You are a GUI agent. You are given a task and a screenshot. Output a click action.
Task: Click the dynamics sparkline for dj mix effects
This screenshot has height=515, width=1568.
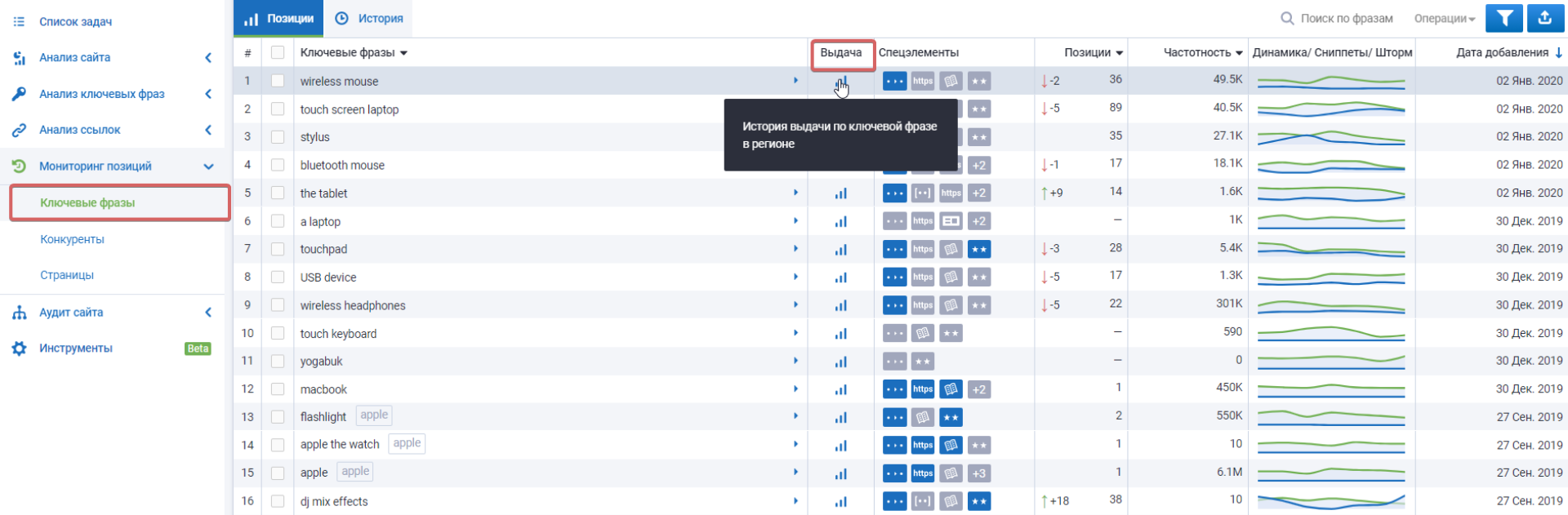[1331, 500]
